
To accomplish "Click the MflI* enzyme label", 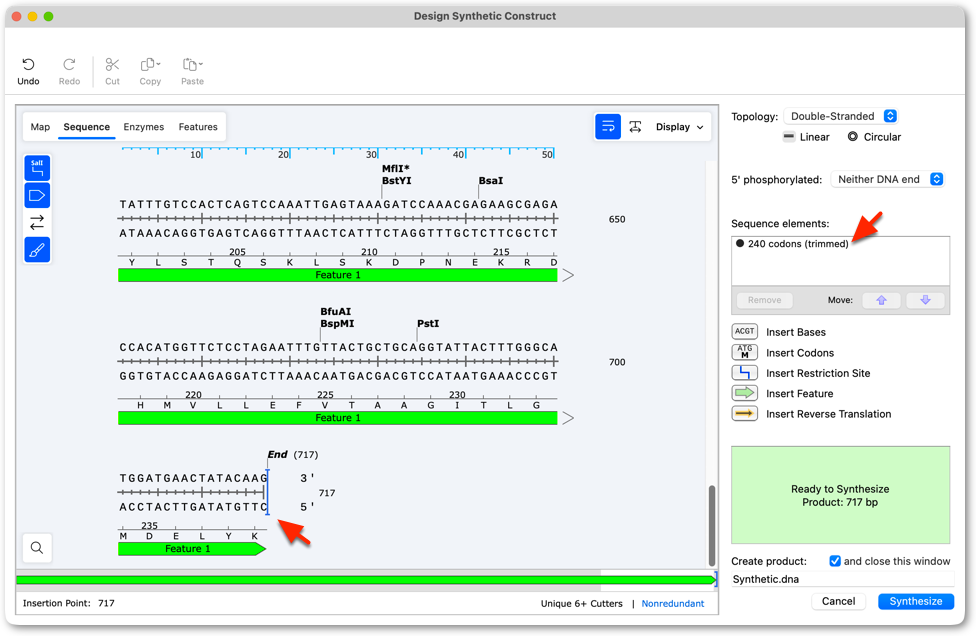I will click(396, 168).
